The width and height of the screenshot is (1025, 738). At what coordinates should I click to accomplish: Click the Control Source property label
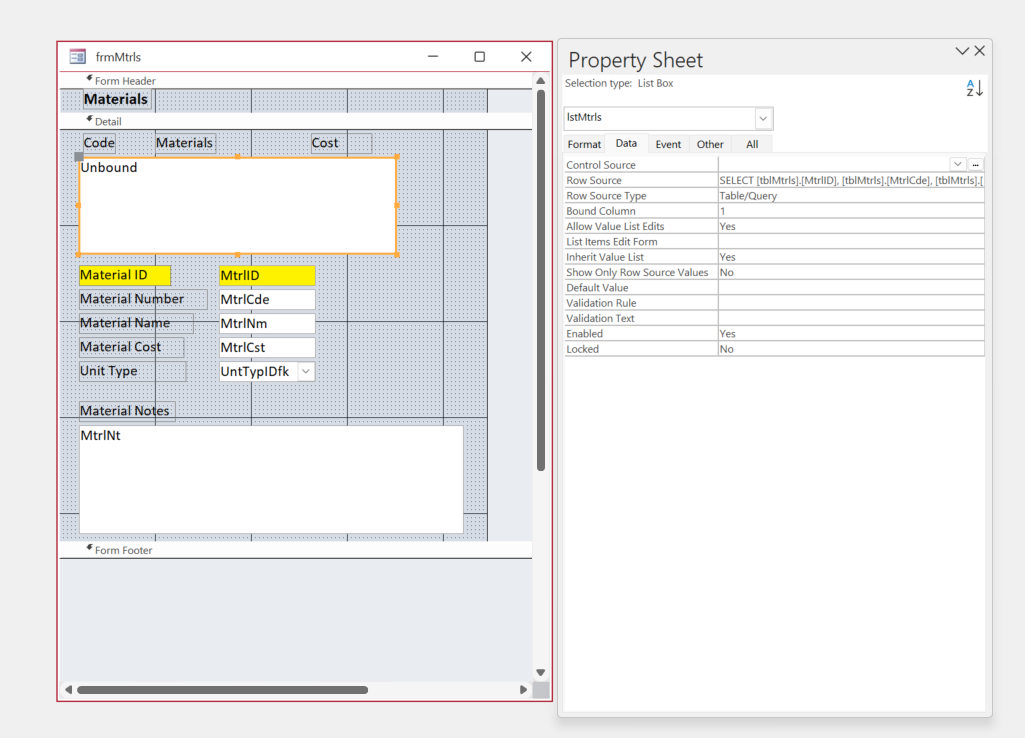[x=601, y=165]
